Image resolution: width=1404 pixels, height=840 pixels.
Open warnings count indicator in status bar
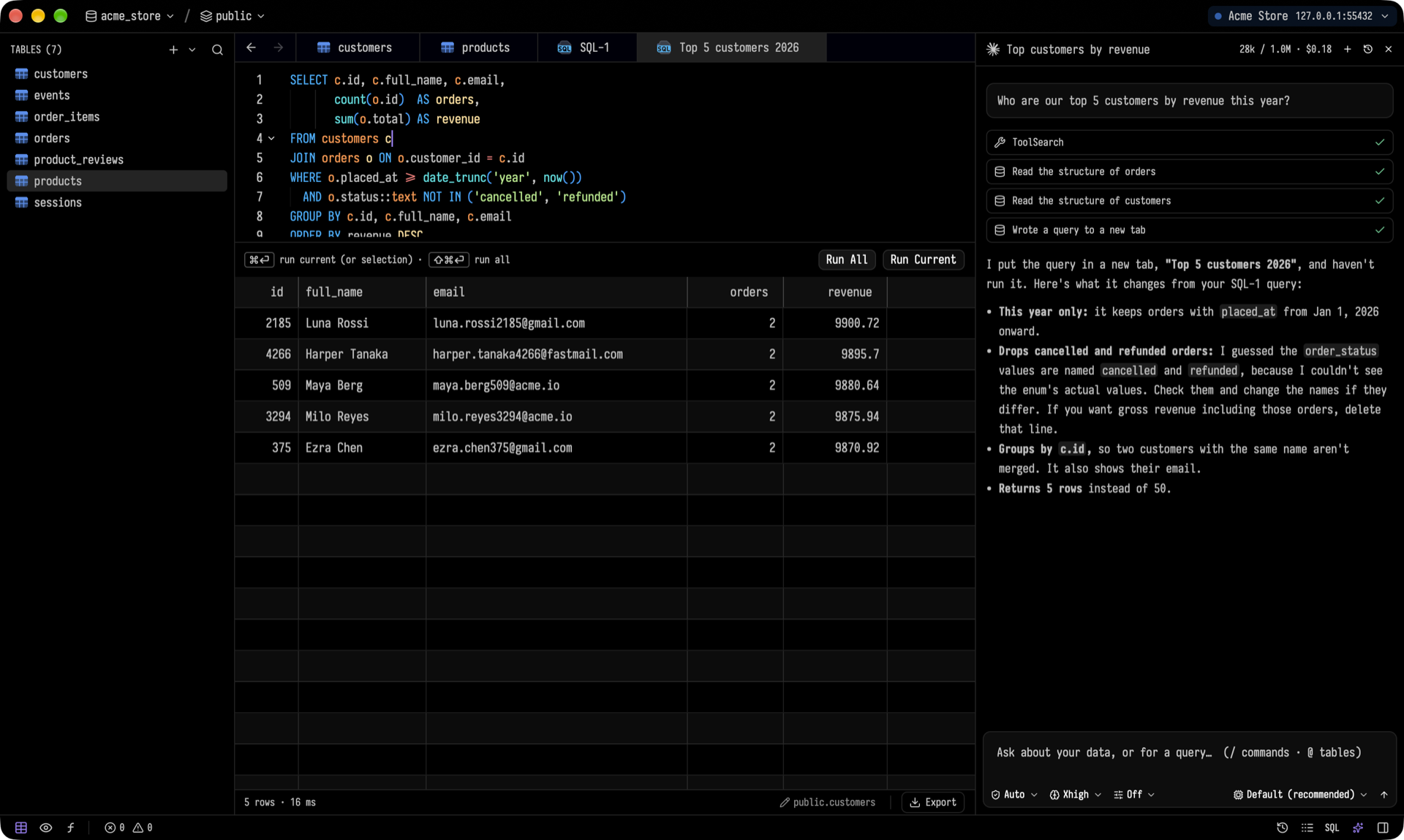(143, 828)
